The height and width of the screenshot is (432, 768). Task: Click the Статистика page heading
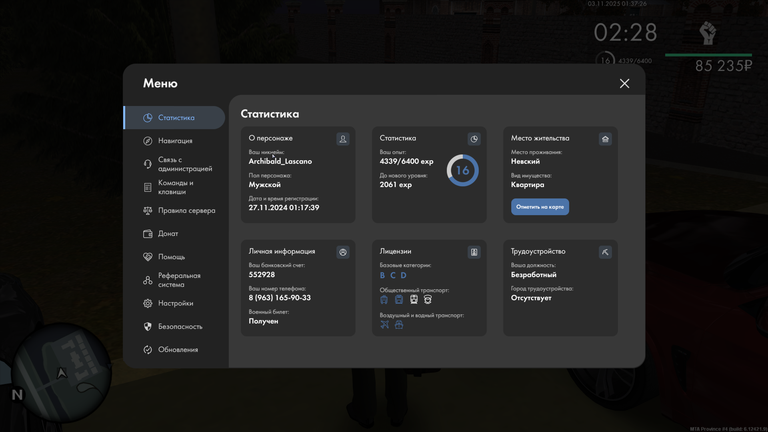point(270,114)
